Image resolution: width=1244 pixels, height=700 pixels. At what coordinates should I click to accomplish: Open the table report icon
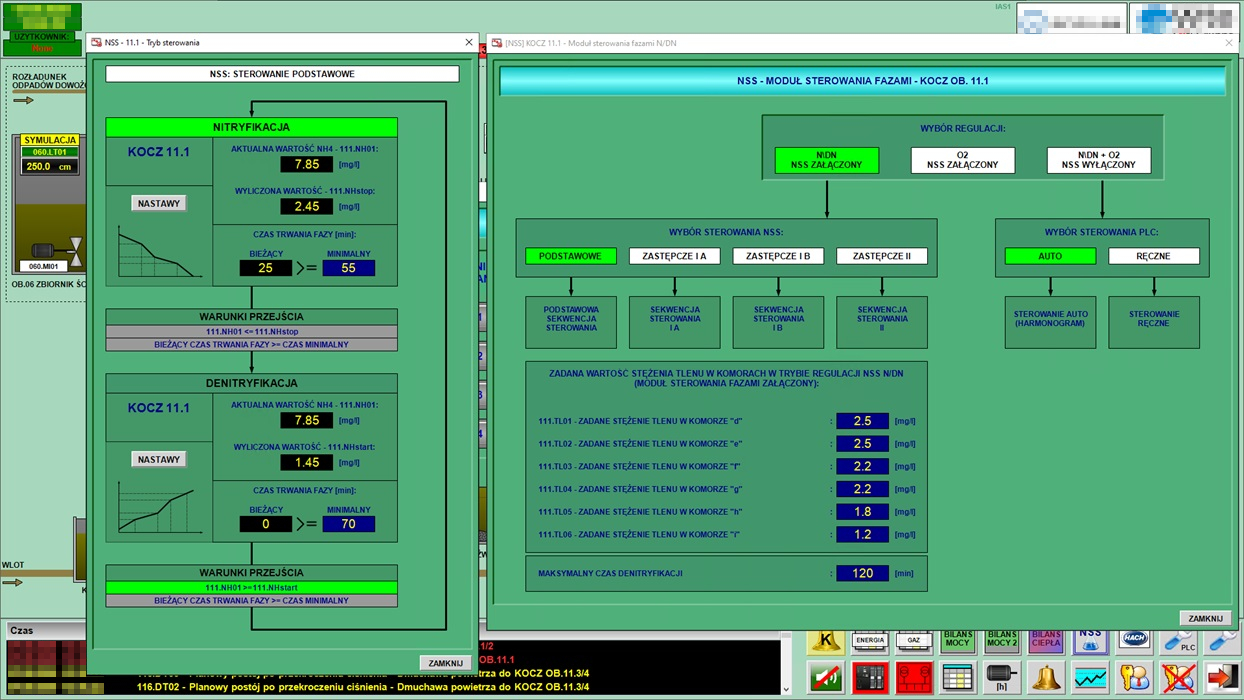pos(957,677)
